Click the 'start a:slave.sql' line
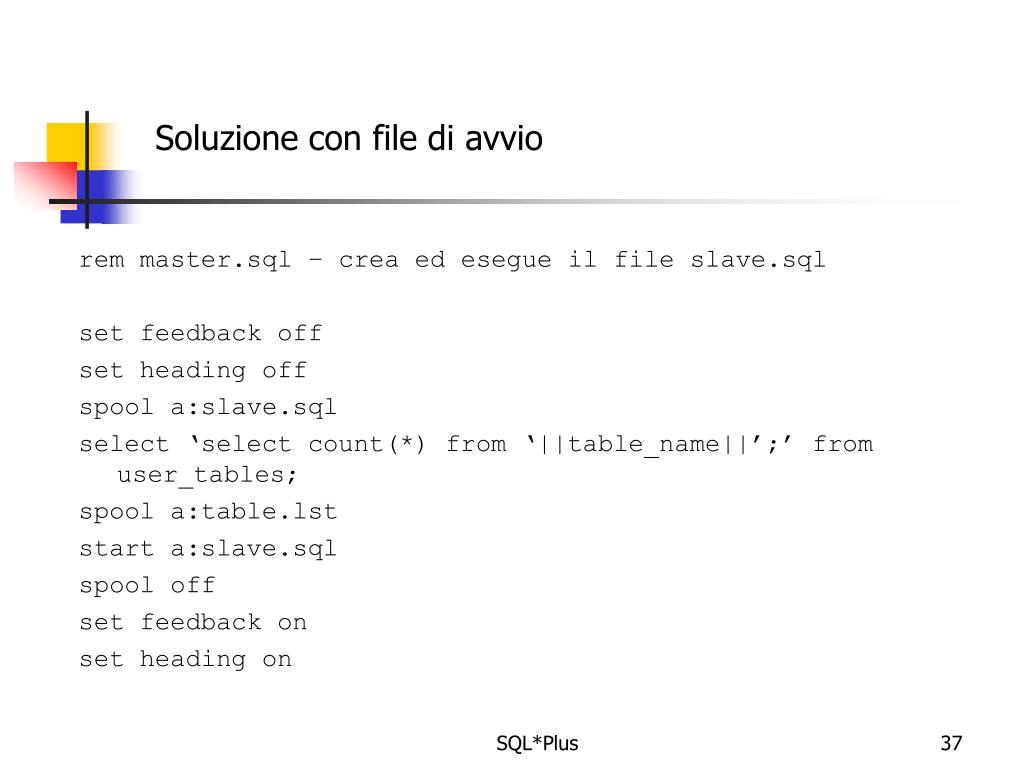 pyautogui.click(x=208, y=549)
